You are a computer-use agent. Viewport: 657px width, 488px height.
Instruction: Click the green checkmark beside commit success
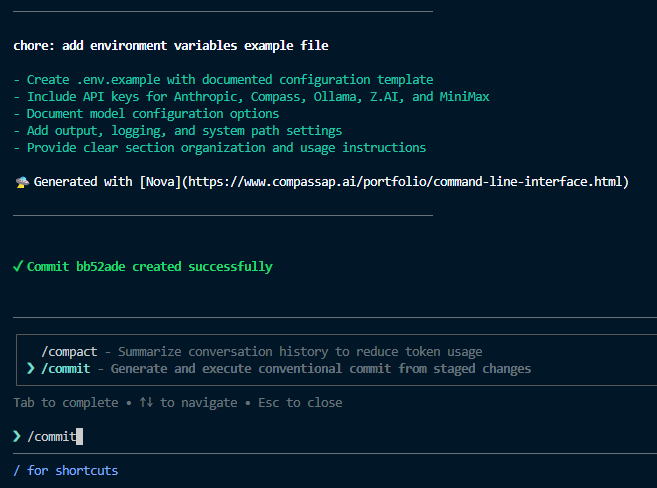tap(18, 267)
